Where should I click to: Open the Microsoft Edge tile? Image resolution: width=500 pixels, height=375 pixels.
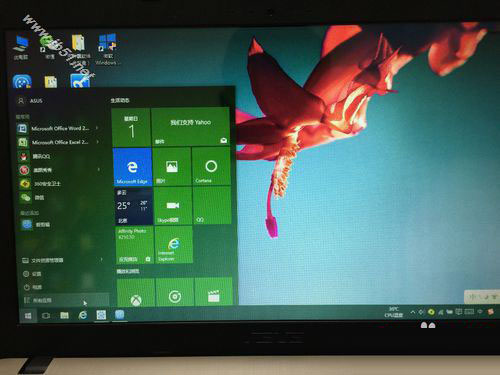click(x=132, y=167)
